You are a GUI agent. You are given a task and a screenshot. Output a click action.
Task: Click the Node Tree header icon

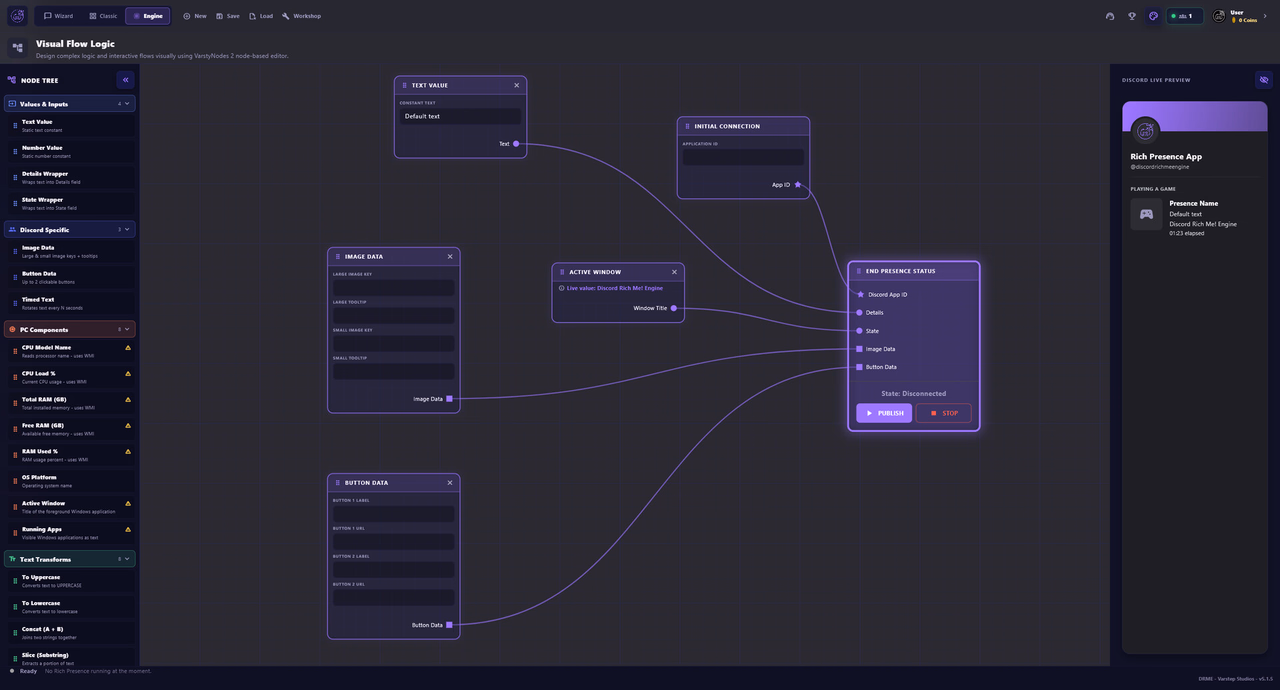[12, 80]
